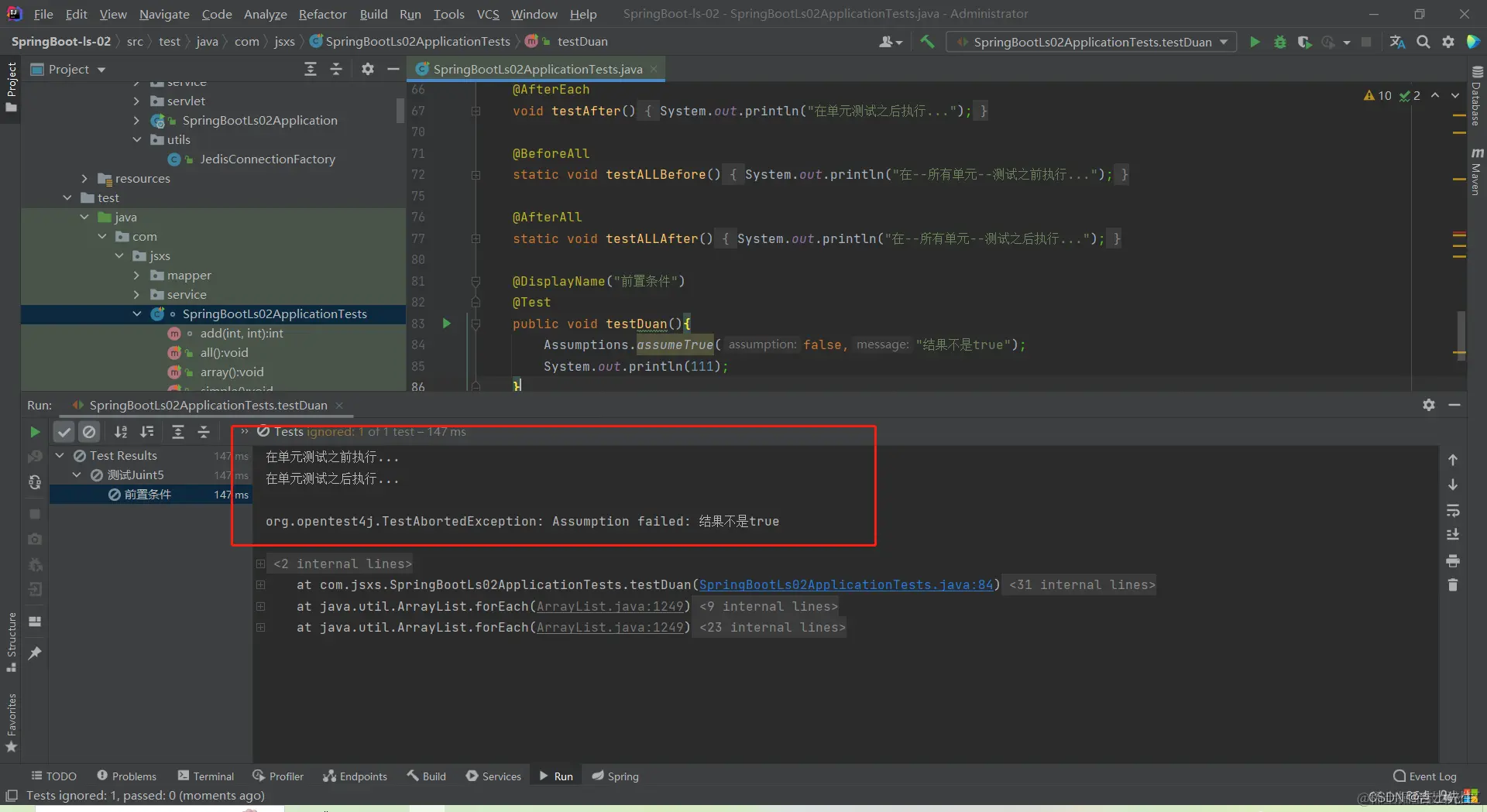
Task: Expand all nodes in the Project panel
Action: coord(311,69)
